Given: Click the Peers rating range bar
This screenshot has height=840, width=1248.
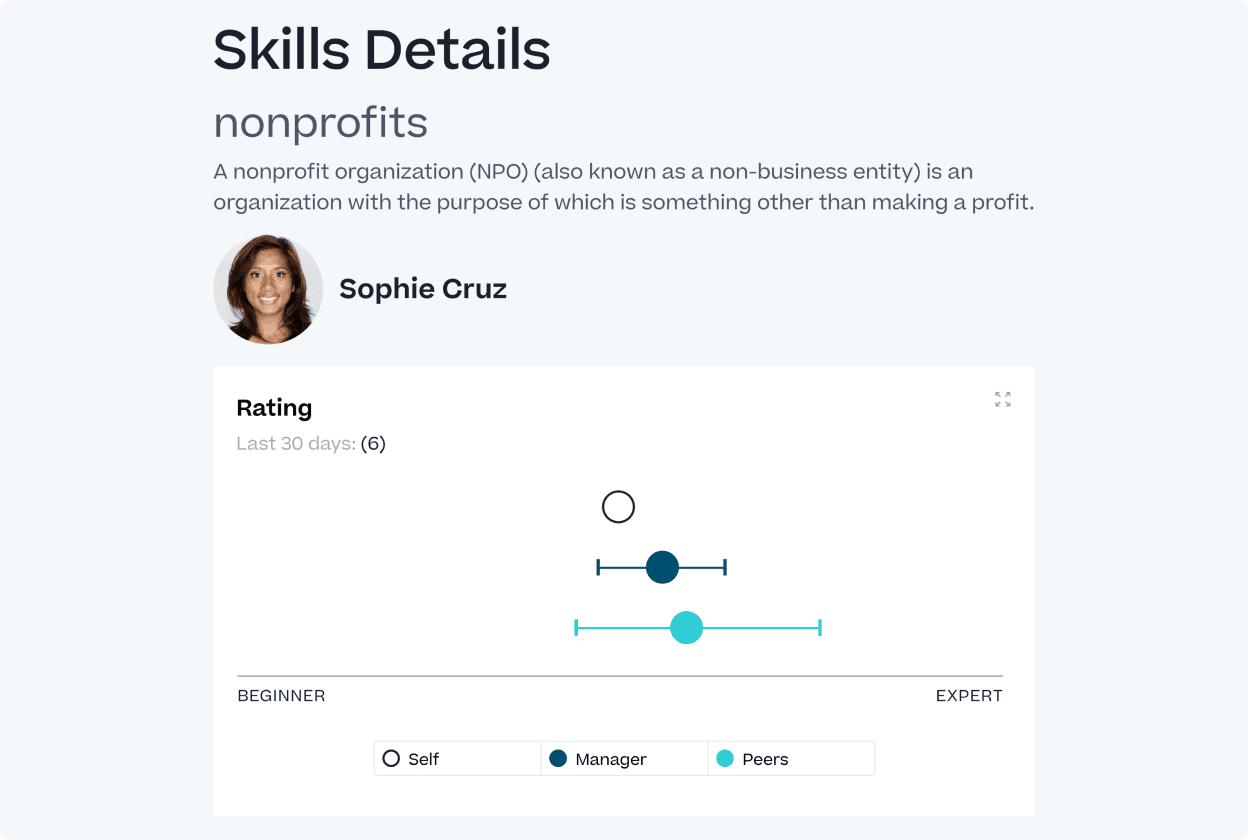Looking at the screenshot, I should (760, 627).
